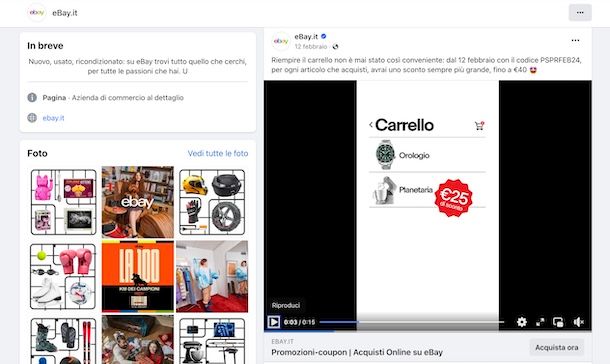Click the In breve heading
The image size is (610, 364).
[45, 46]
